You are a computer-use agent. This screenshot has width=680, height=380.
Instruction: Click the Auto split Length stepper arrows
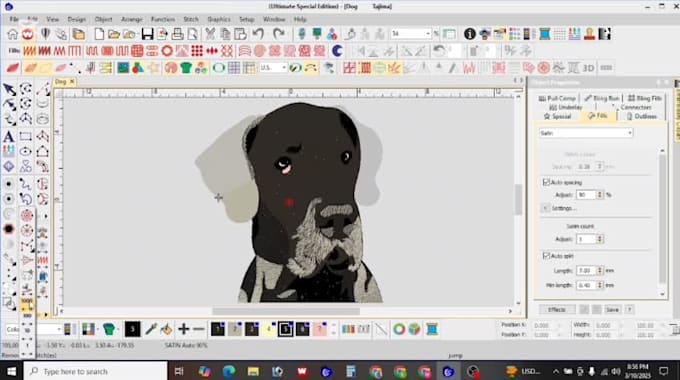(x=600, y=270)
